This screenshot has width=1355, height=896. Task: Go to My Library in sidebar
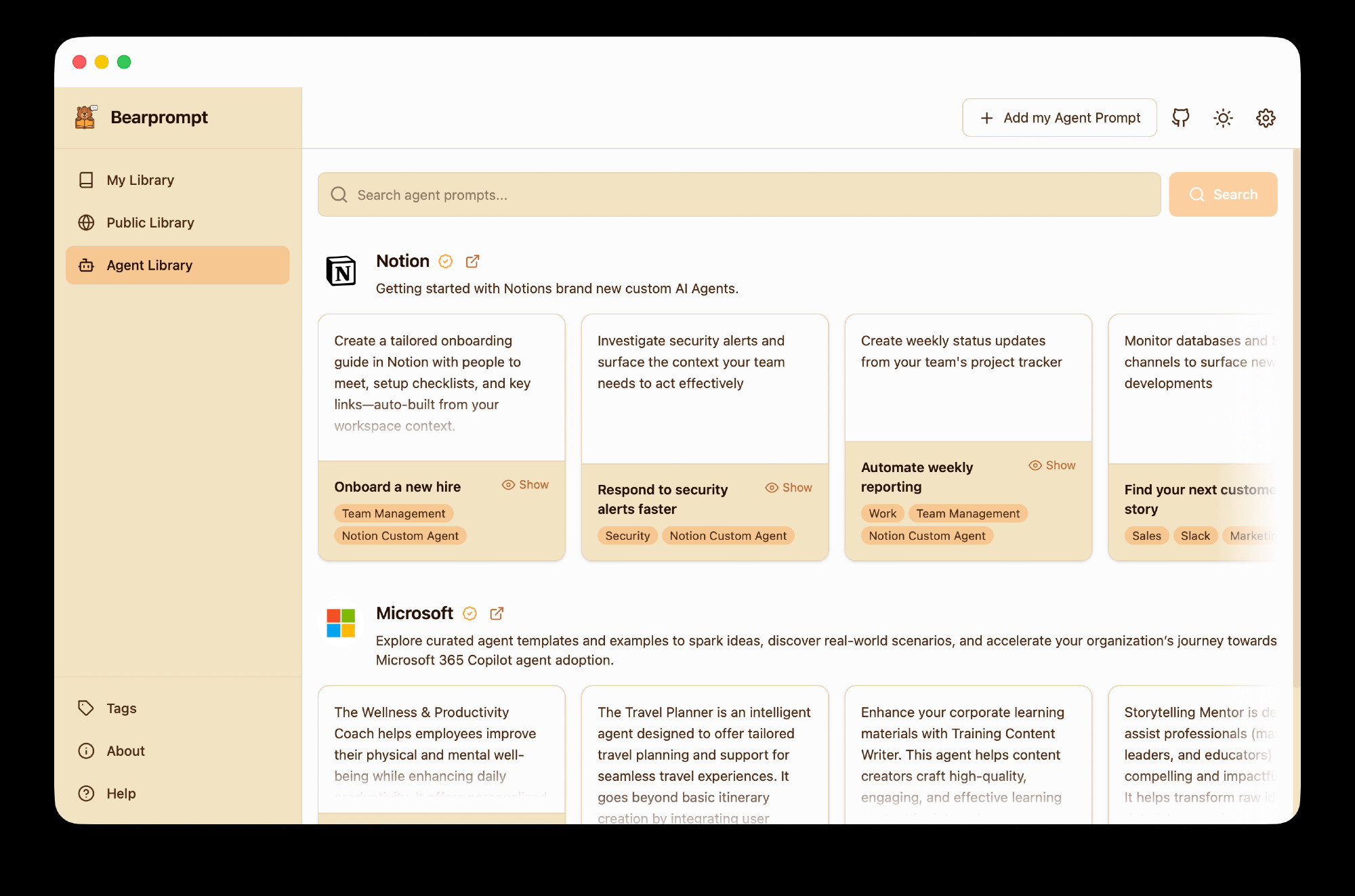[x=140, y=180]
